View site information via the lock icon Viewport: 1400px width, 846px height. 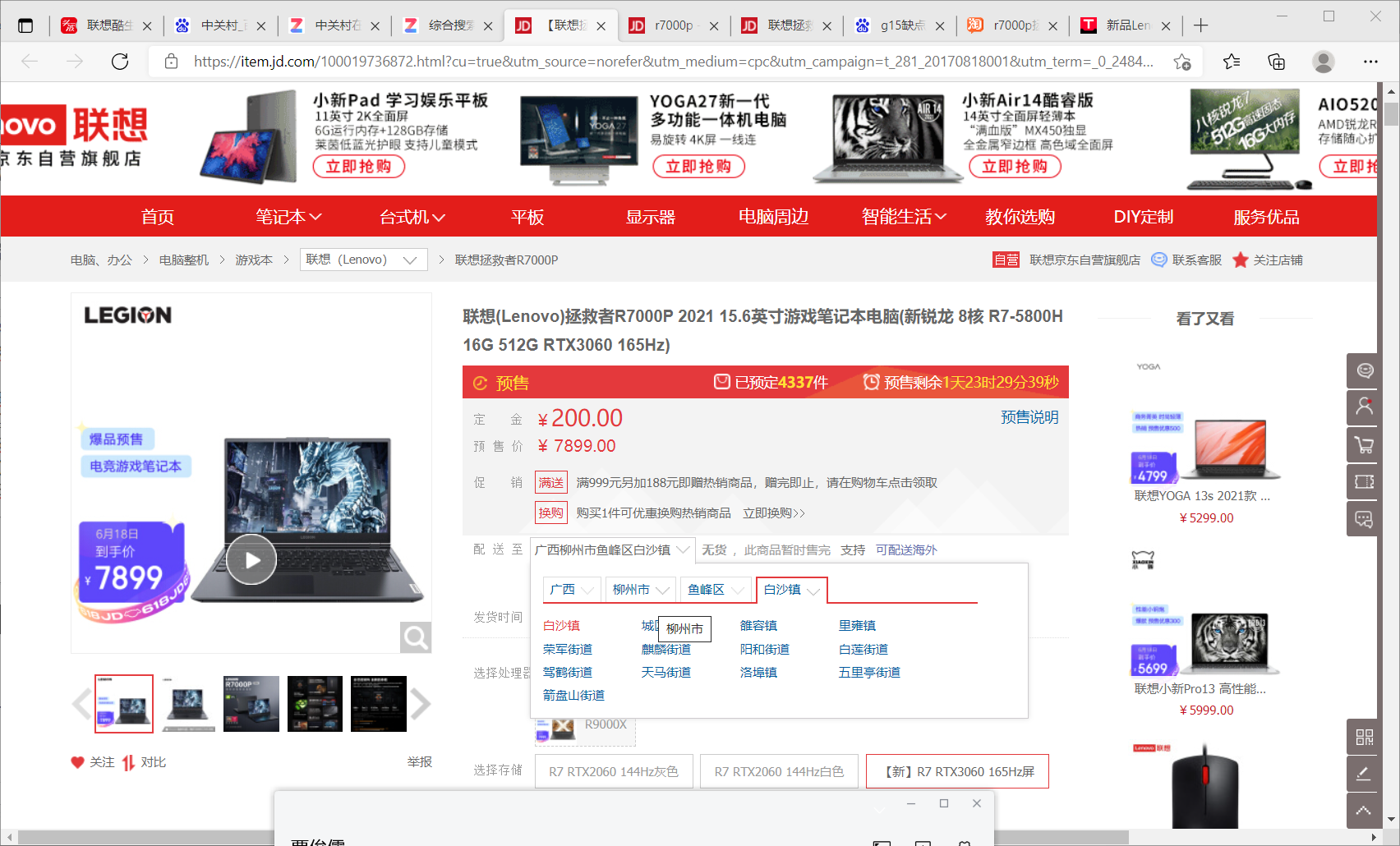coord(171,62)
